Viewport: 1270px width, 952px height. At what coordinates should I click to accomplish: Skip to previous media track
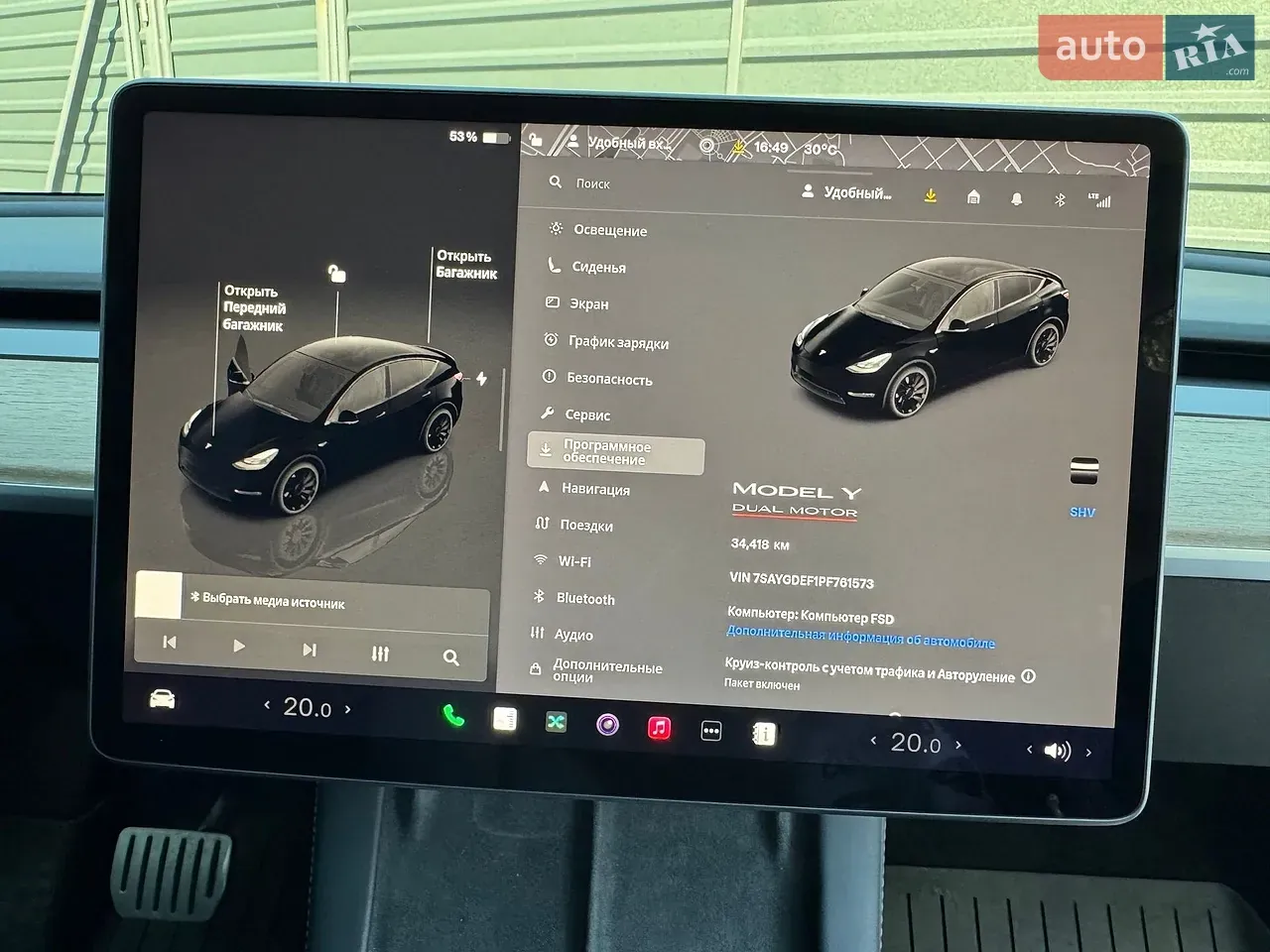click(x=170, y=643)
